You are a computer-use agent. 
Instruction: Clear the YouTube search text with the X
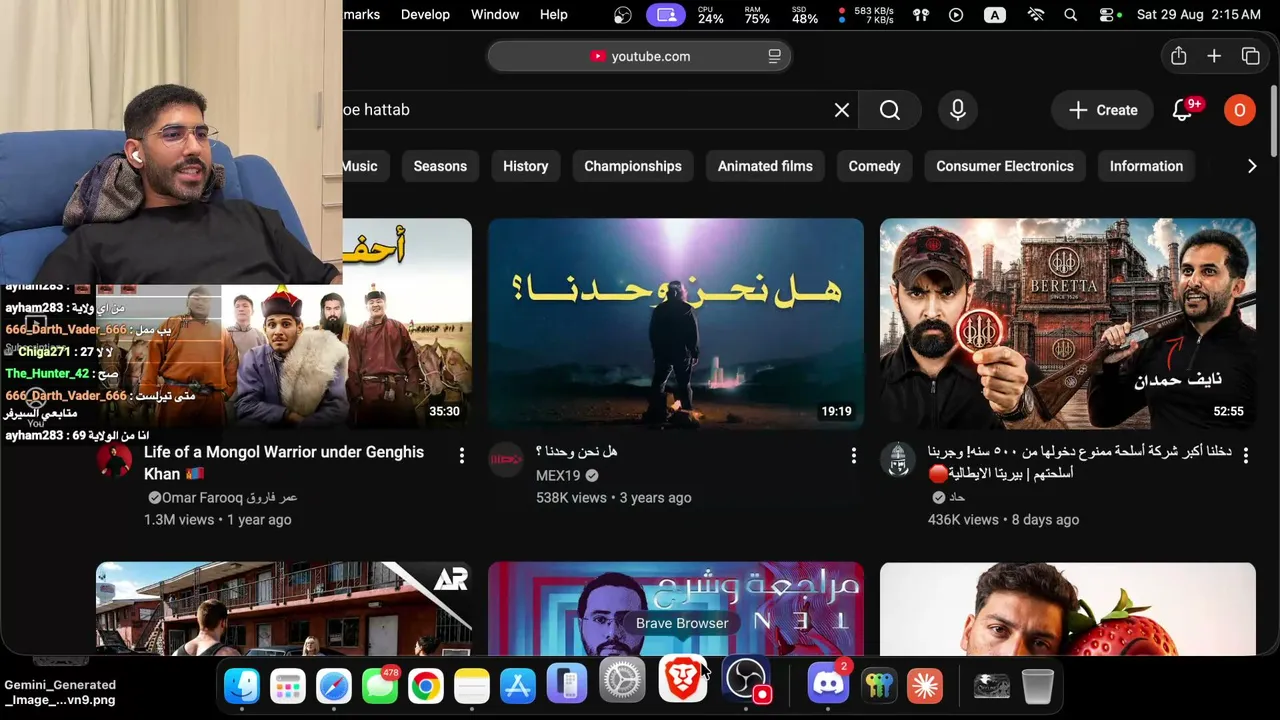842,110
